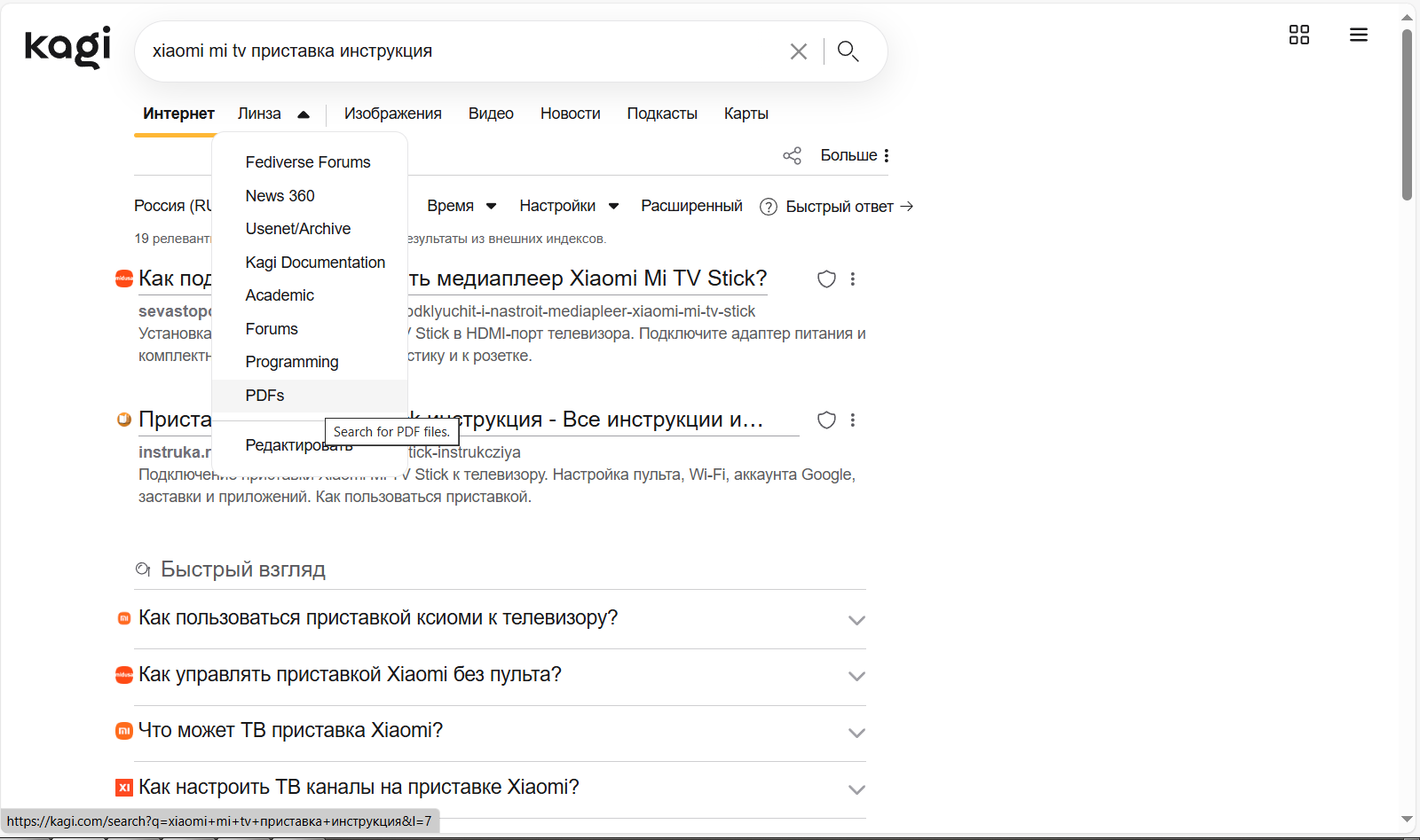Select PDFs from the Линза menu

click(x=264, y=395)
